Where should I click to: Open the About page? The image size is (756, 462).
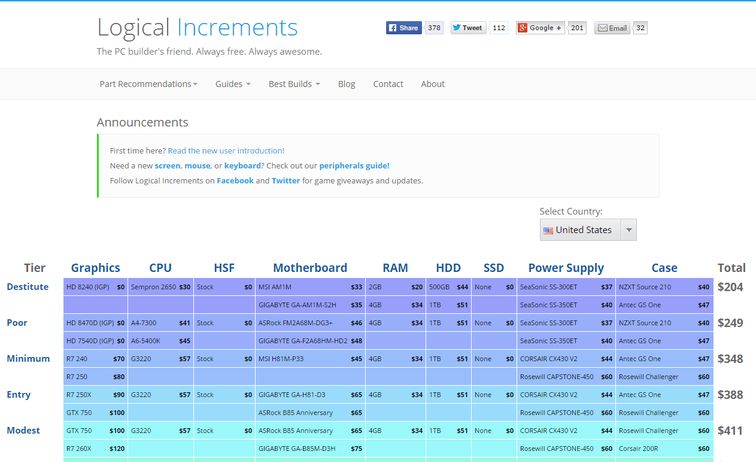[432, 84]
